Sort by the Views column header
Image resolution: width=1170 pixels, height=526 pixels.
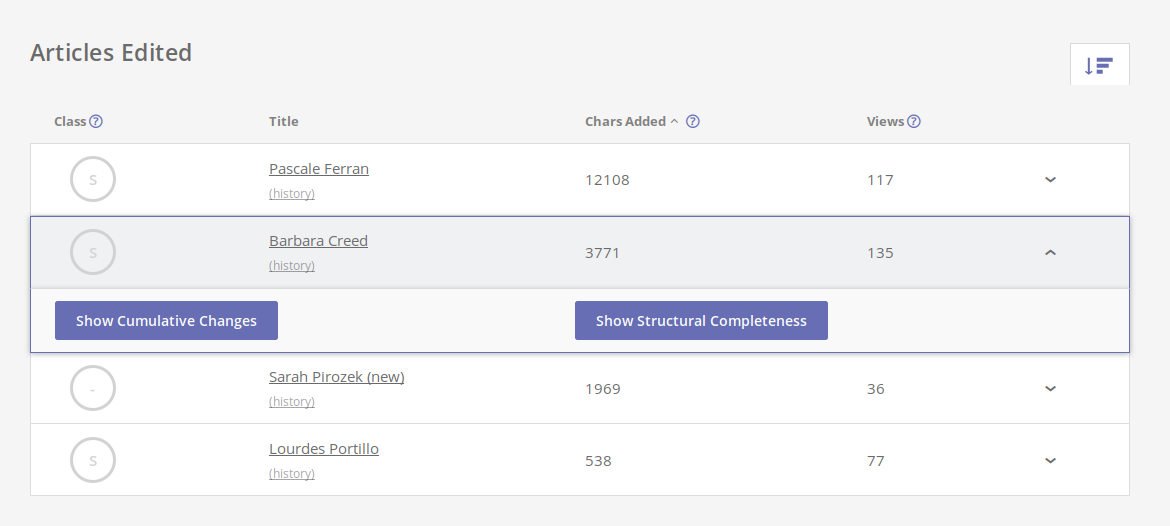coord(885,122)
